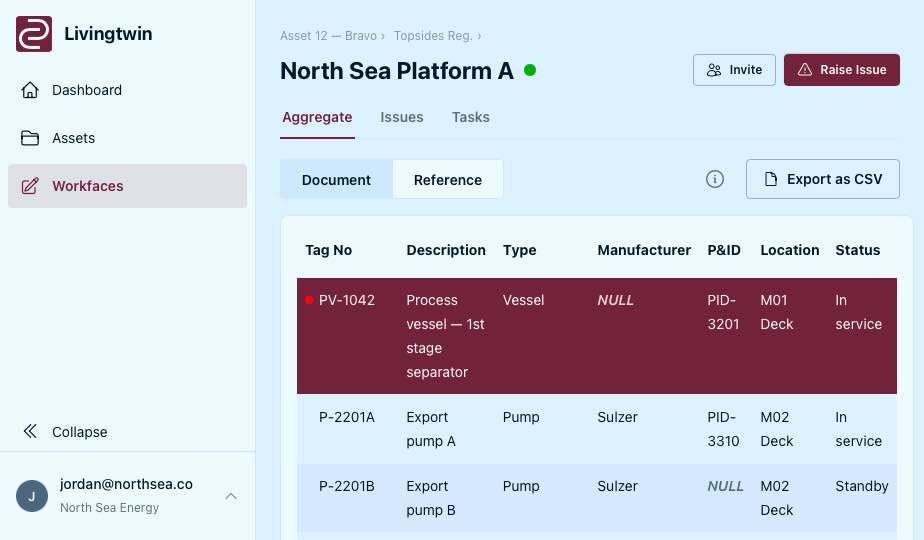The width and height of the screenshot is (924, 540).
Task: Click the 'North Sea Platform A' title
Action: coord(397,71)
